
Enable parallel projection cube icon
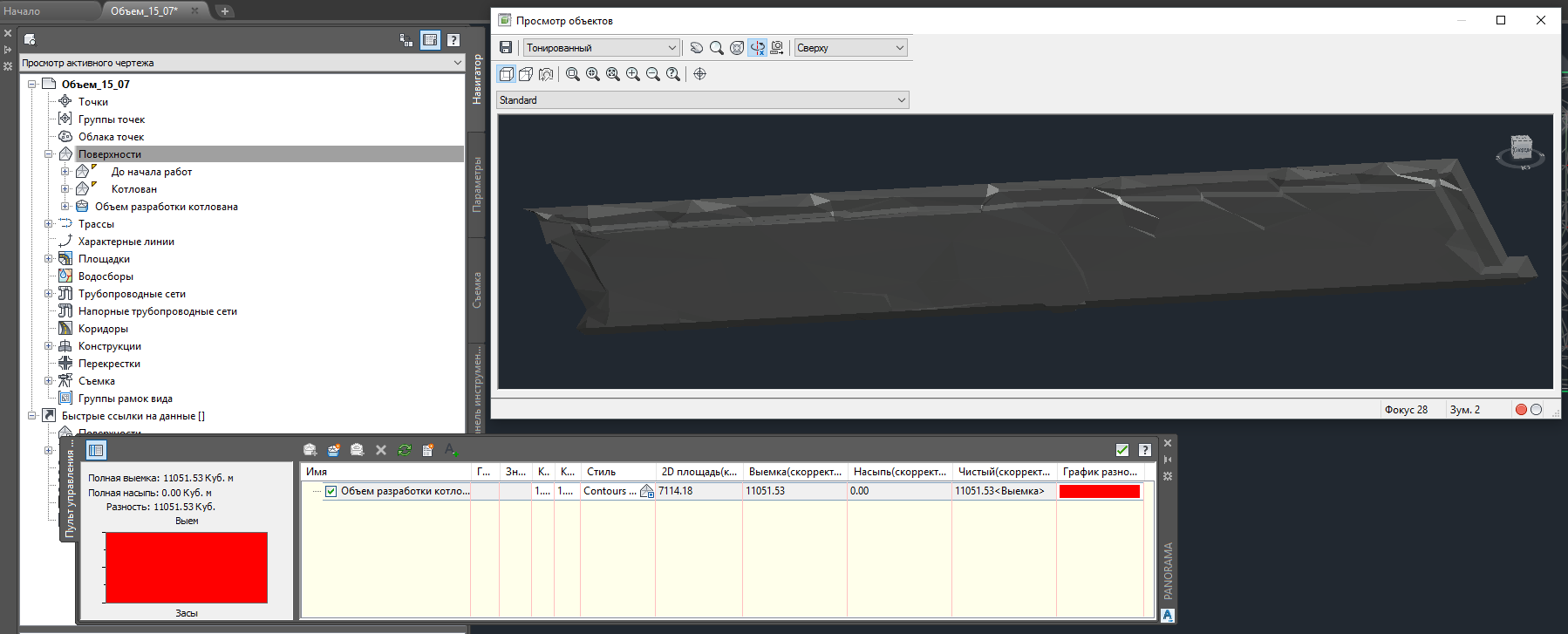(507, 74)
